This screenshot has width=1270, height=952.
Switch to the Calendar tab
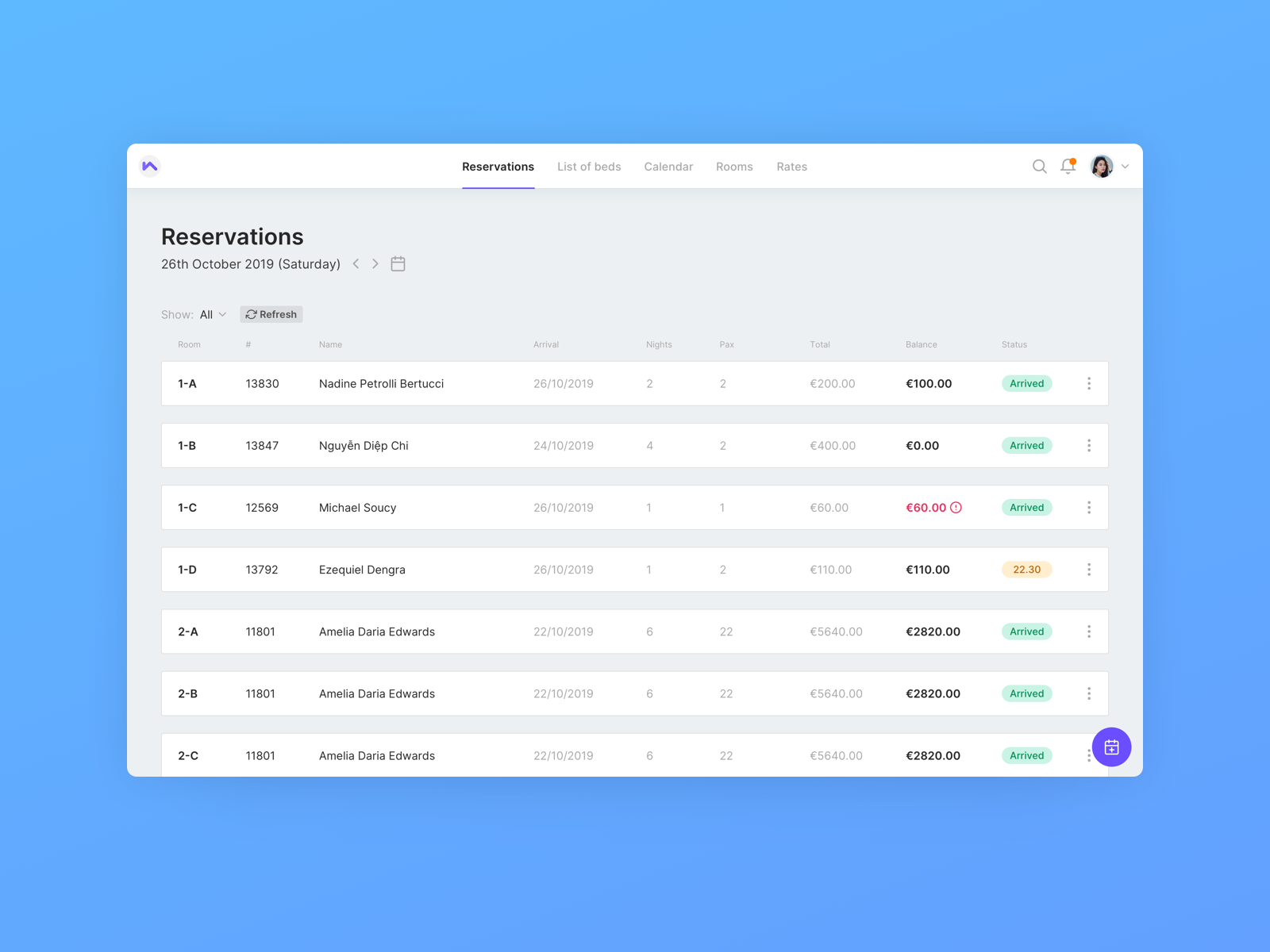point(668,167)
